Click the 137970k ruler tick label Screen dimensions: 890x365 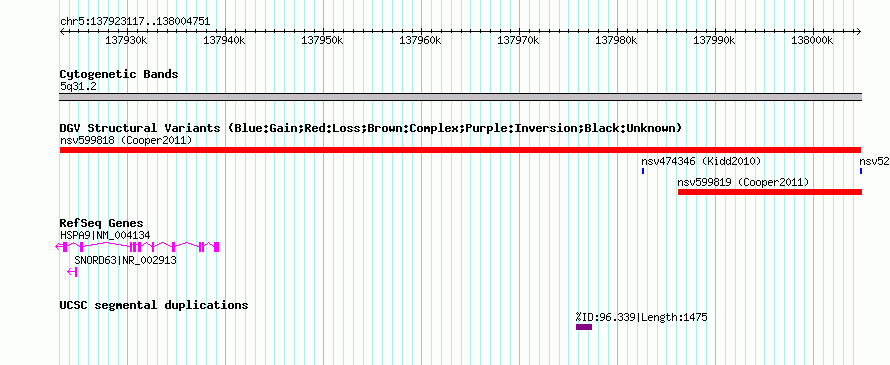coord(518,40)
